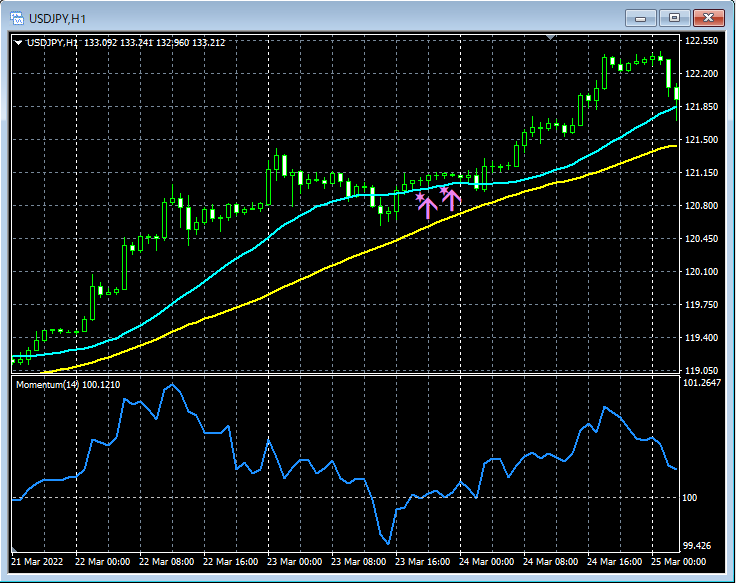Select the first pink star marker
Screen dimensions: 737x583
420,197
